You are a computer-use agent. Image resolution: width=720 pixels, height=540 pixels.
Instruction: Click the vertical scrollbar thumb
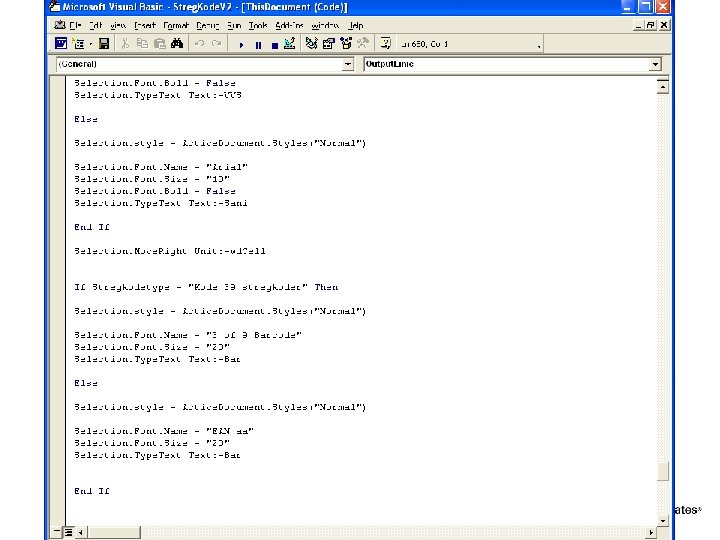coord(663,472)
